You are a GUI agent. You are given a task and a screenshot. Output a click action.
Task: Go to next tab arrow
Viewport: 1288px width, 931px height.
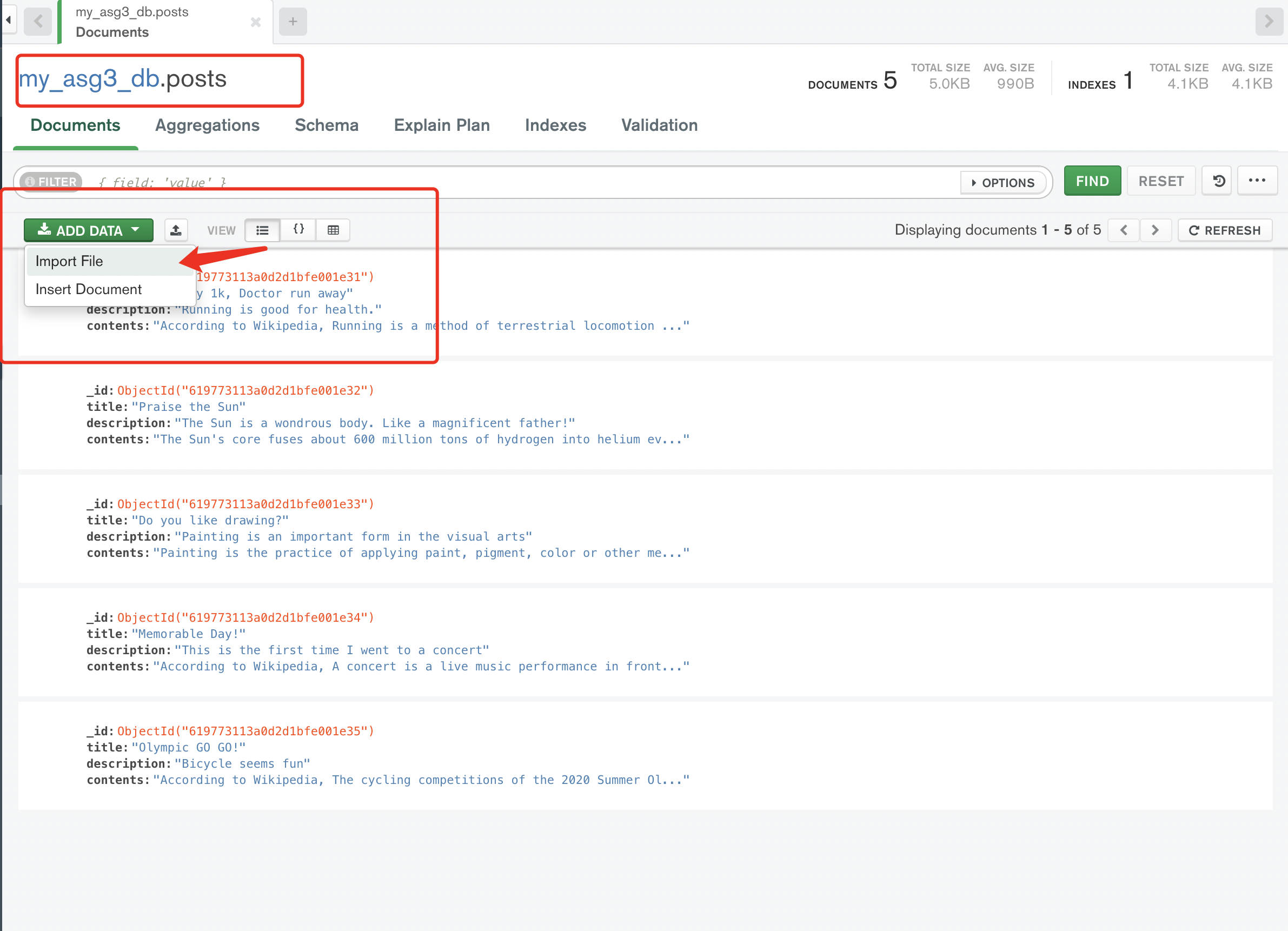pyautogui.click(x=1269, y=22)
